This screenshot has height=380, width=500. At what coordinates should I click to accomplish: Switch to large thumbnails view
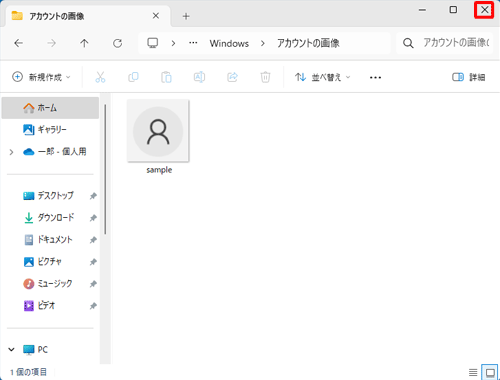tap(490, 372)
